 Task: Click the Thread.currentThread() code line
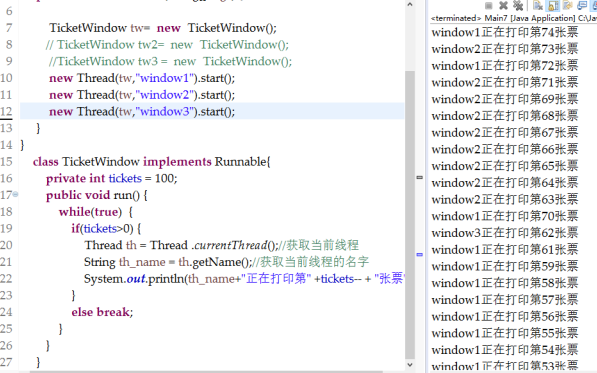[x=222, y=245]
